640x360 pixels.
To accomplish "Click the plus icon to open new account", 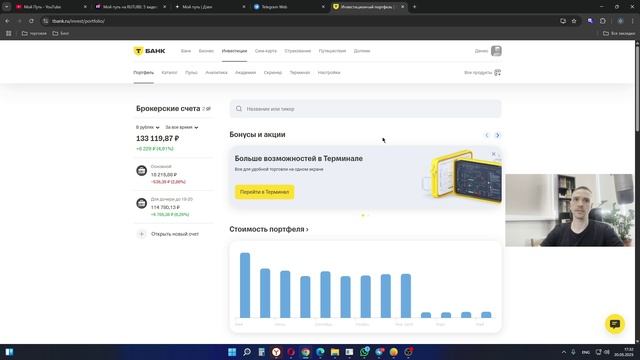I will tap(142, 234).
